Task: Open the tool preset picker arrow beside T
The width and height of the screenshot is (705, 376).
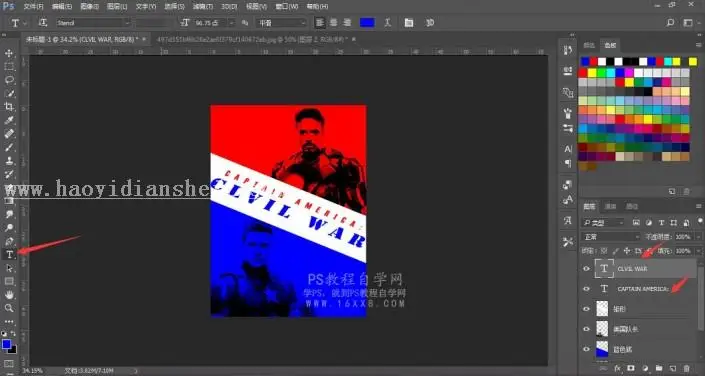Action: tap(25, 22)
